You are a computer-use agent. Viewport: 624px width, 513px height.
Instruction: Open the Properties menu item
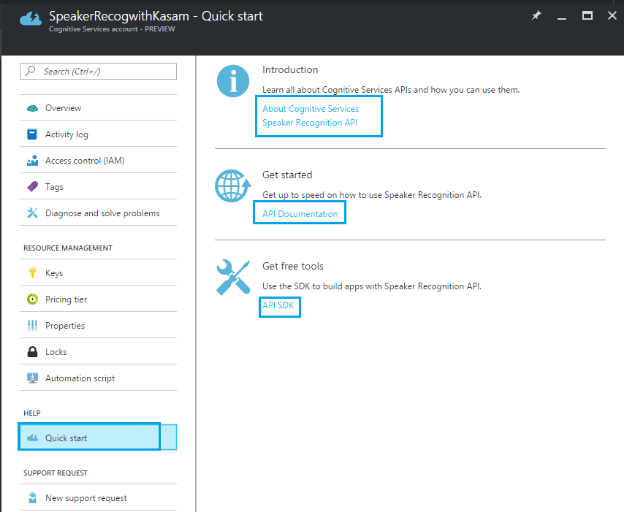point(64,326)
